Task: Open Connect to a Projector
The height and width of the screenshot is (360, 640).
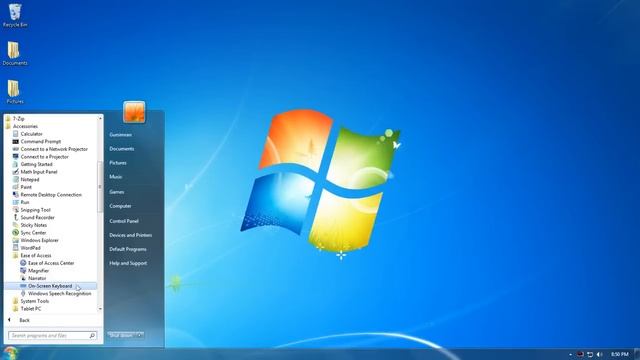Action: click(x=40, y=157)
